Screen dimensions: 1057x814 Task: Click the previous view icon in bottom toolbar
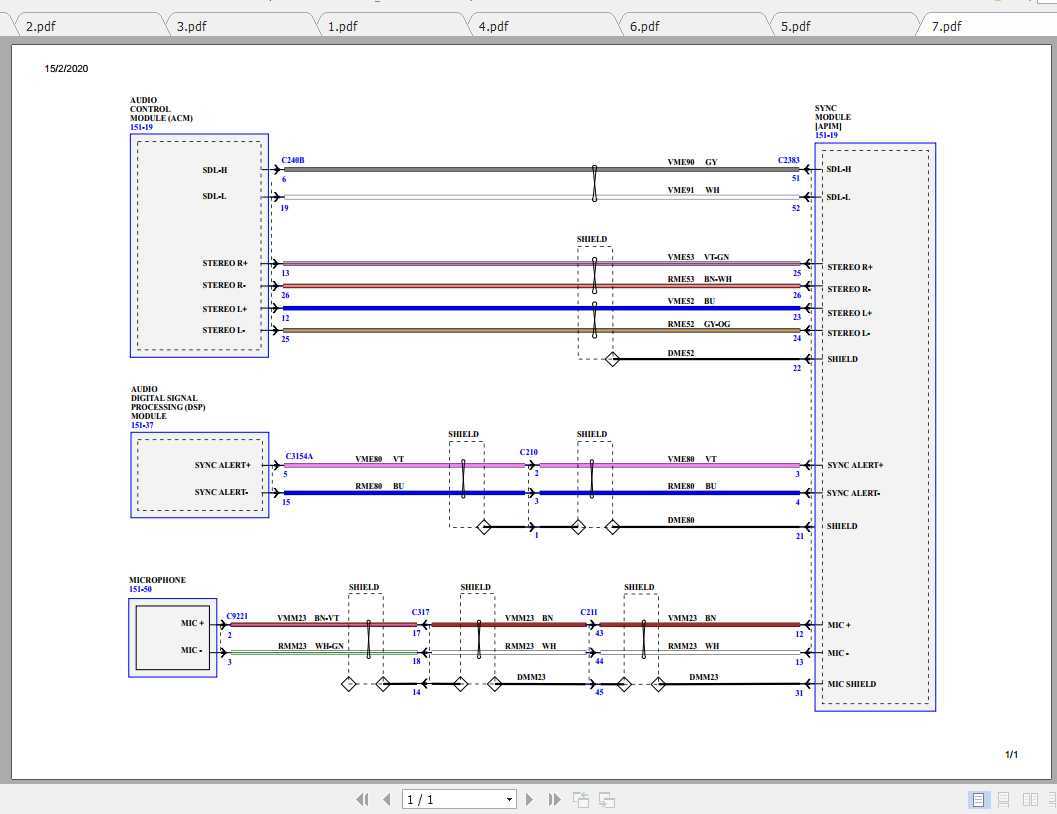tap(580, 799)
